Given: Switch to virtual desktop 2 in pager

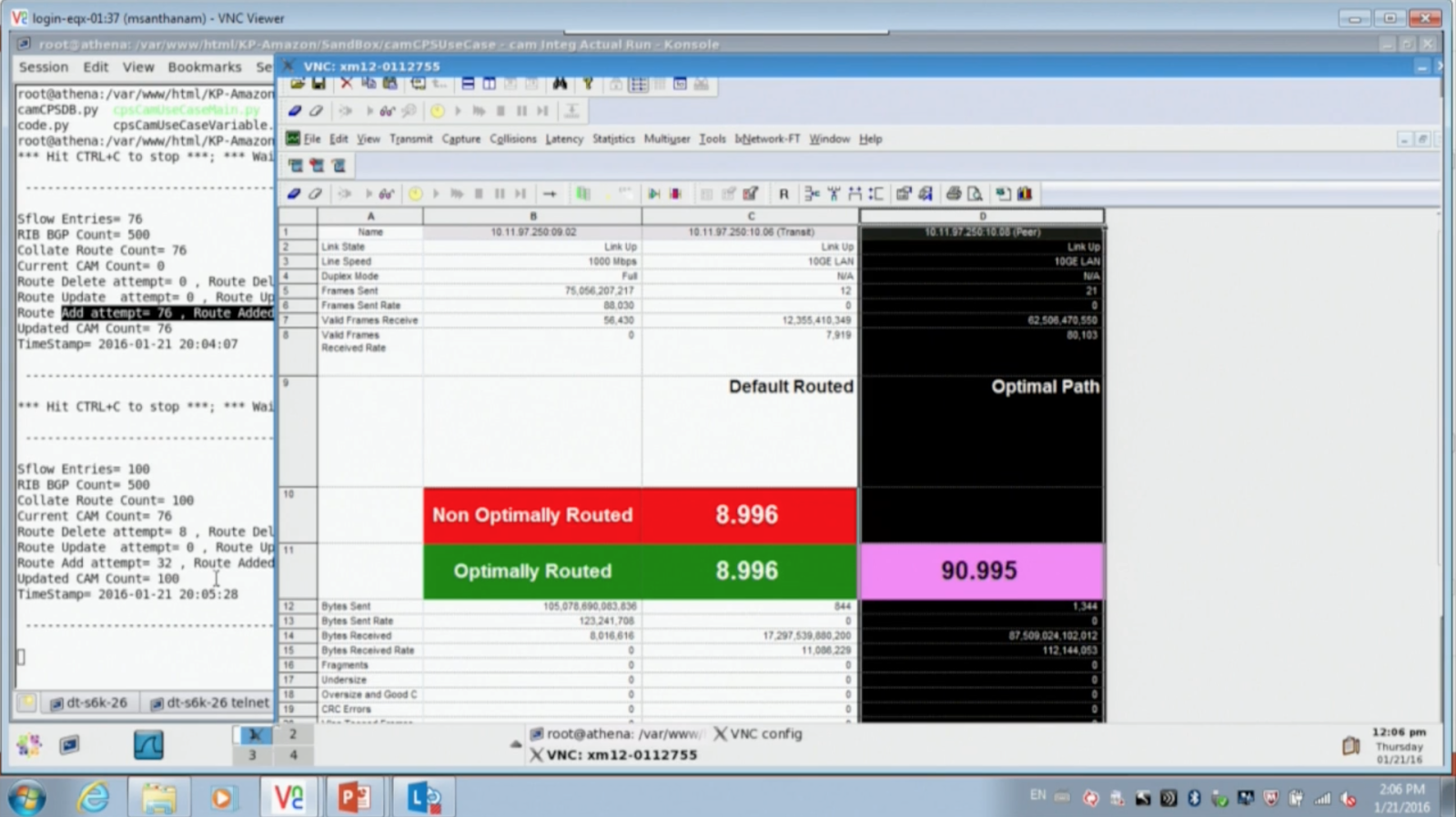Looking at the screenshot, I should click(x=293, y=733).
